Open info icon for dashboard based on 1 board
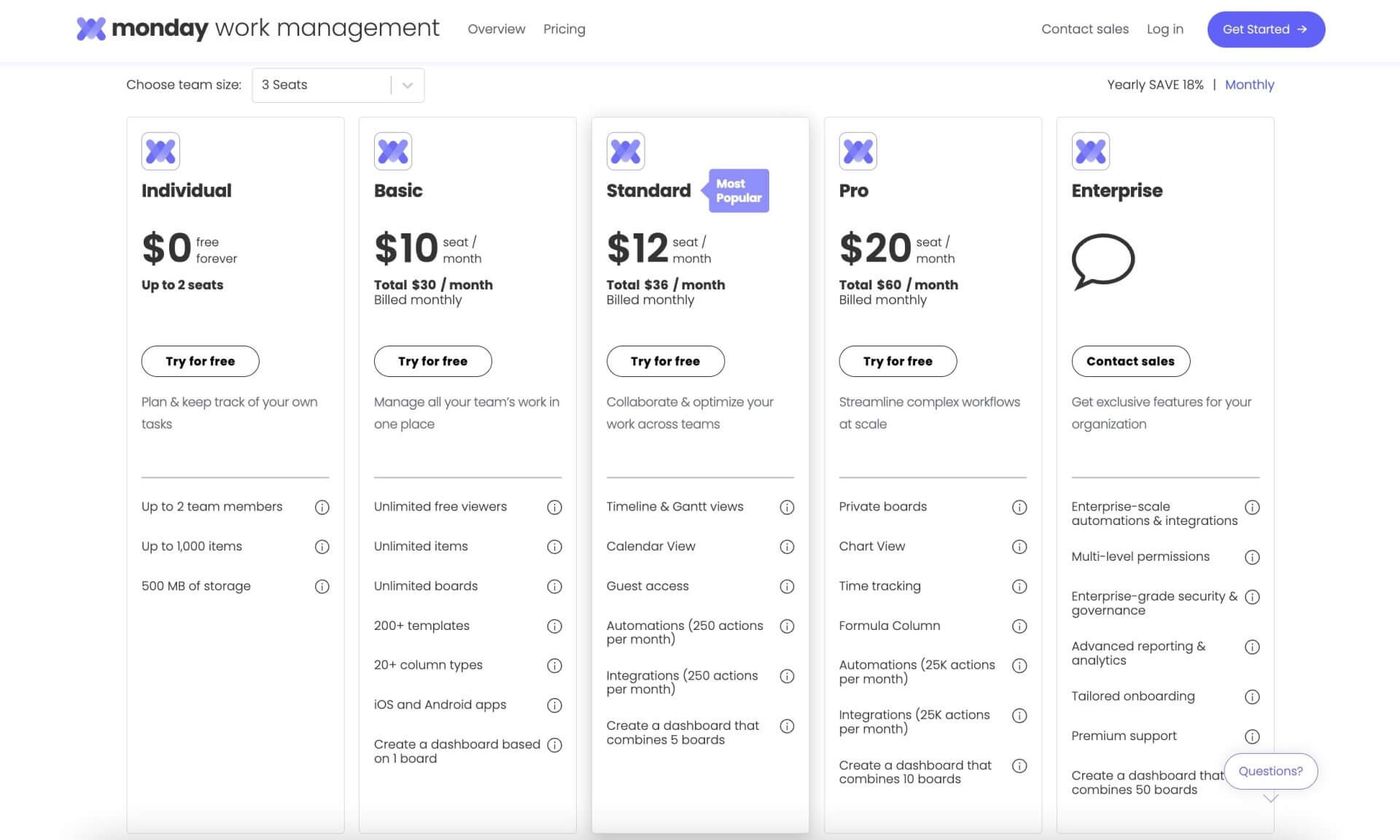 point(554,745)
